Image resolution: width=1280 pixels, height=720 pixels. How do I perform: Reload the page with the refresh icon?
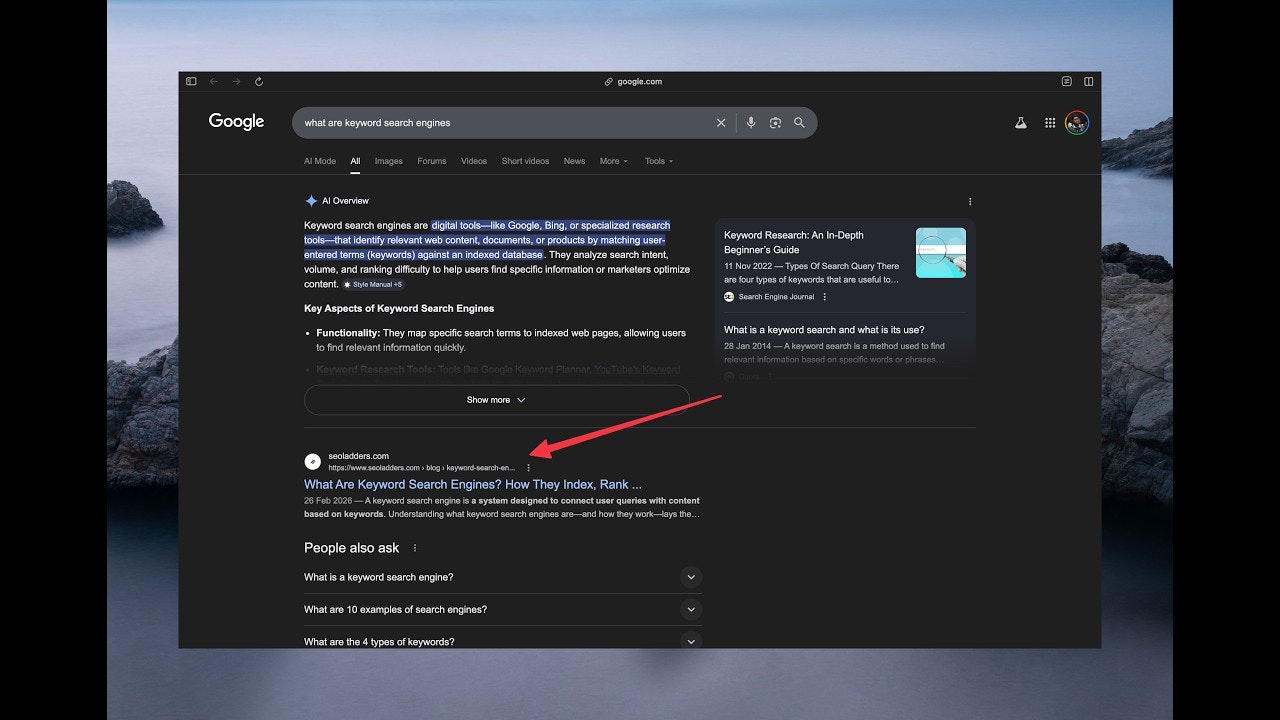coord(259,82)
